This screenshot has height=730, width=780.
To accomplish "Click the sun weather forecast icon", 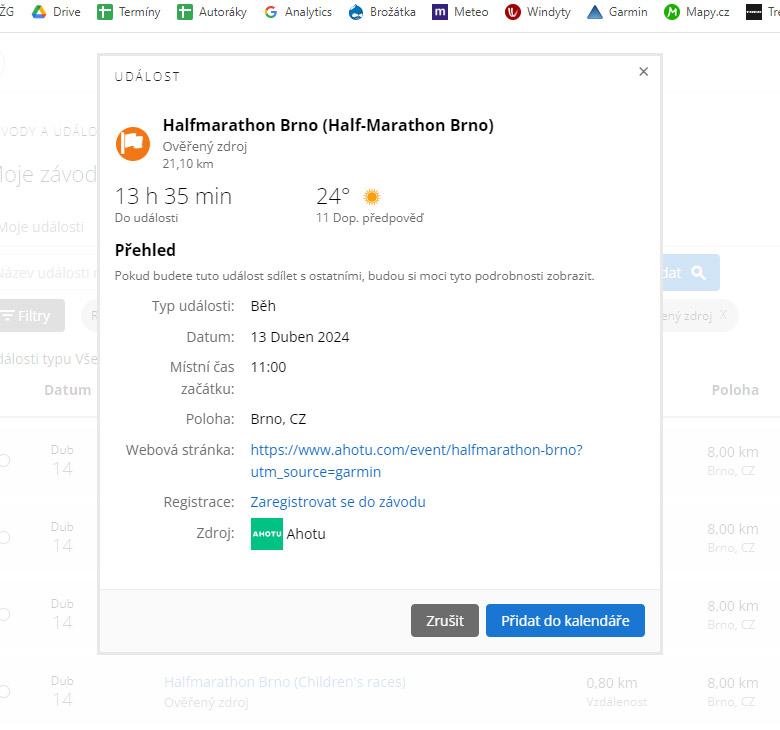I will click(372, 197).
